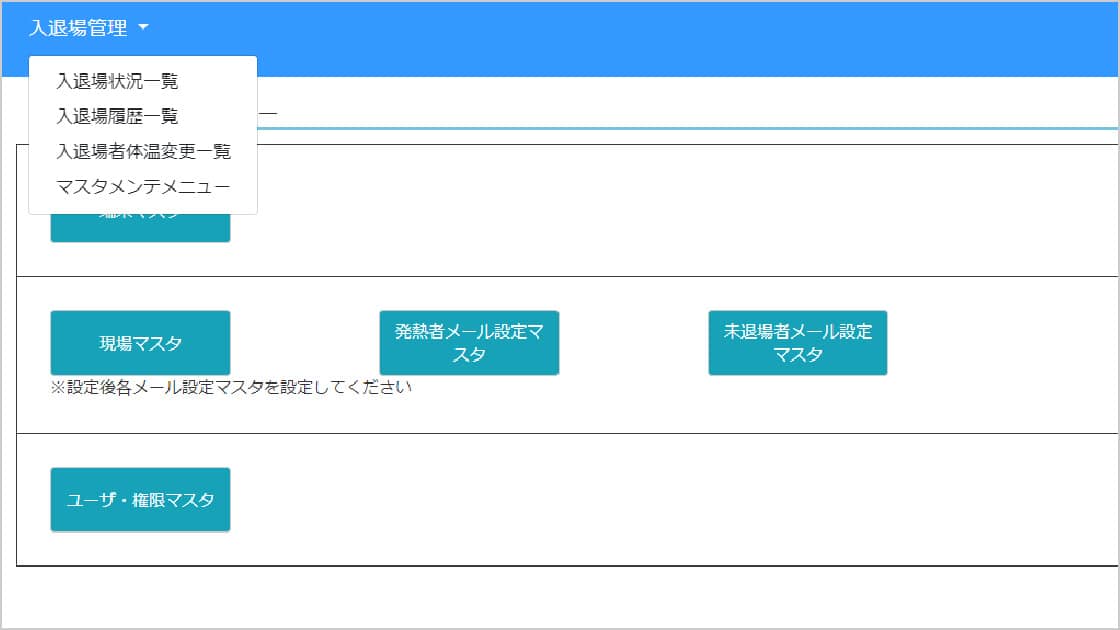Open 発熱者メール設定マスタ
The height and width of the screenshot is (630, 1120).
[469, 343]
